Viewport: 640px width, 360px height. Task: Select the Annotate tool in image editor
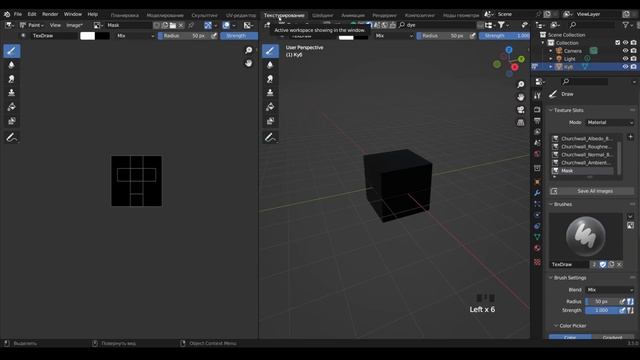11,138
